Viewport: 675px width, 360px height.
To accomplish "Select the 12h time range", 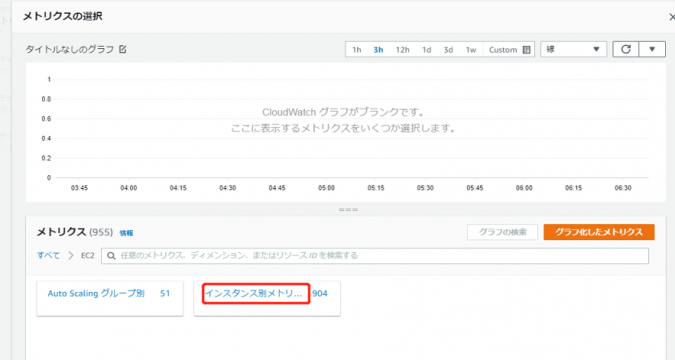I will point(403,50).
